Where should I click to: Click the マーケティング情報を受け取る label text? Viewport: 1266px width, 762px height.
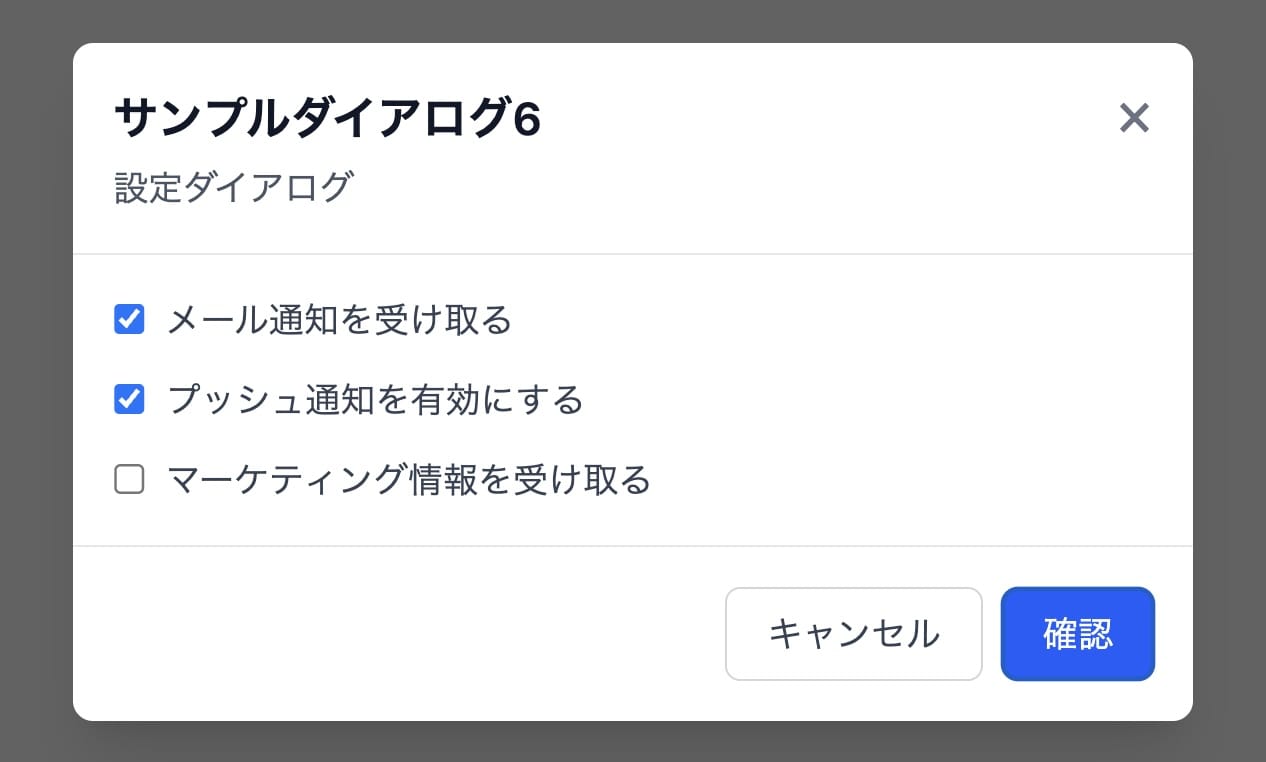(x=410, y=480)
